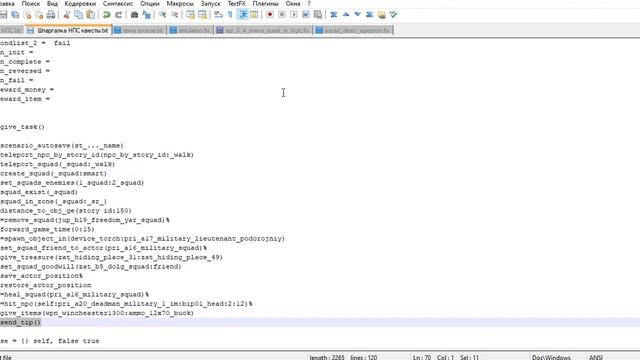
Task: Stop macro recording toolbar button
Action: click(282, 15)
